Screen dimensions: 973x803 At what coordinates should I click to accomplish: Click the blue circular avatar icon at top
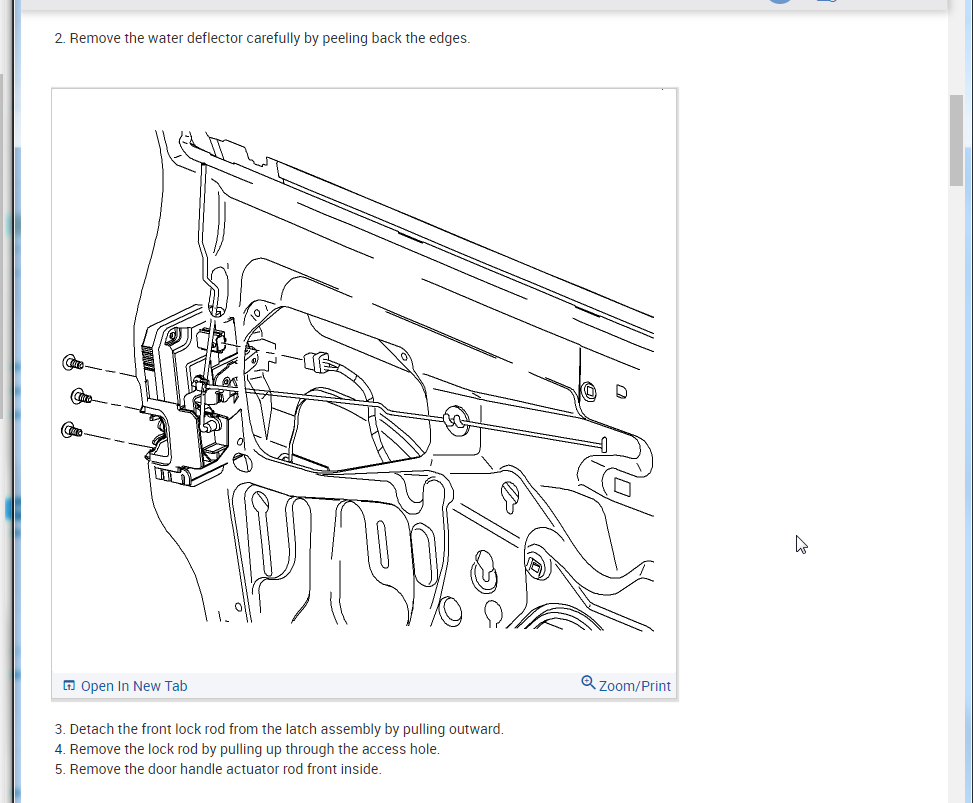[x=778, y=2]
